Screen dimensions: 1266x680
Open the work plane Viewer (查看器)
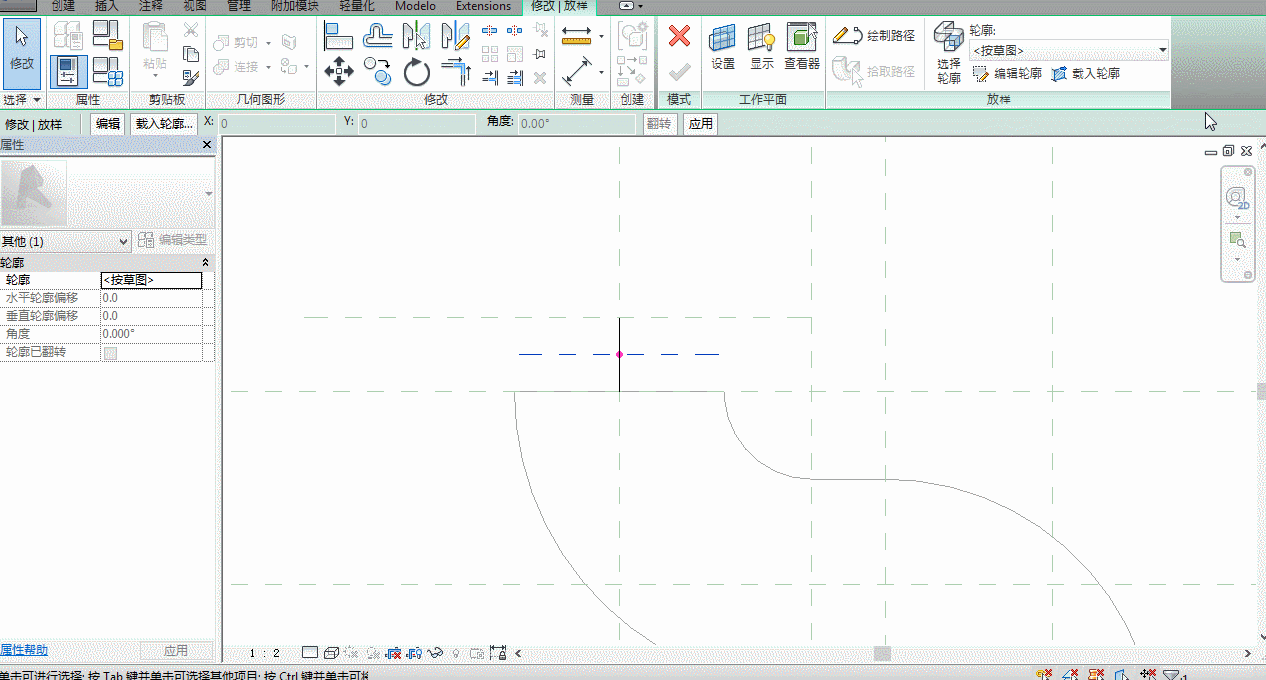point(802,46)
